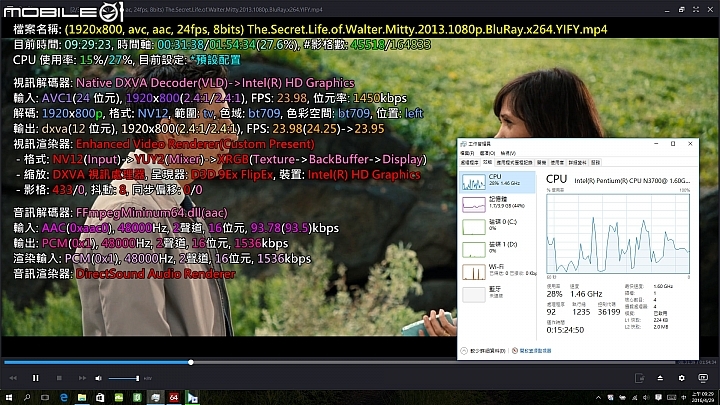Toggle the display mode icon at player right
Viewport: 720px width, 405px height.
[x=703, y=378]
